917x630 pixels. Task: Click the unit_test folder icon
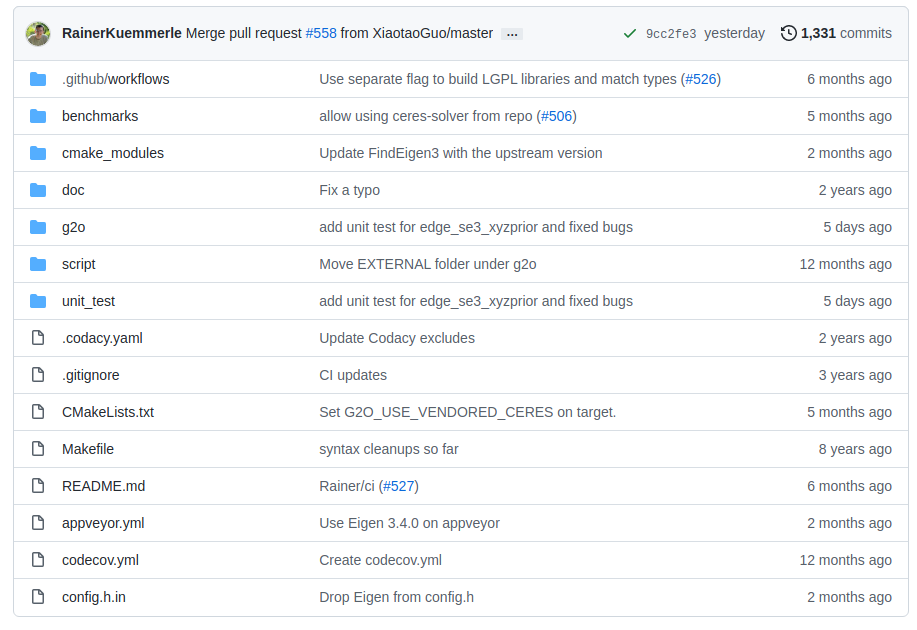38,301
